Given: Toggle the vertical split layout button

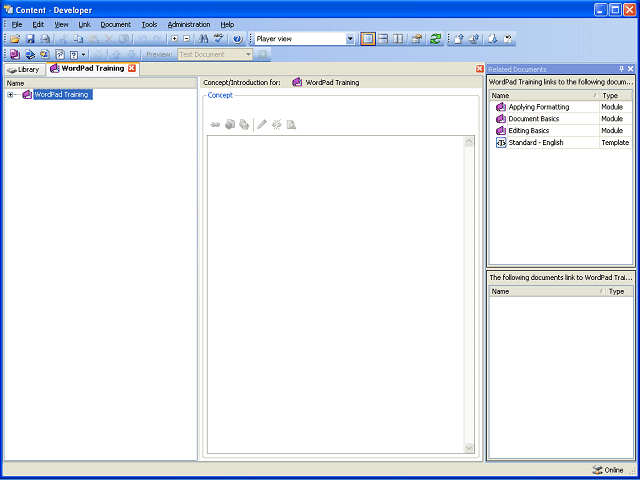Looking at the screenshot, I should (x=398, y=39).
